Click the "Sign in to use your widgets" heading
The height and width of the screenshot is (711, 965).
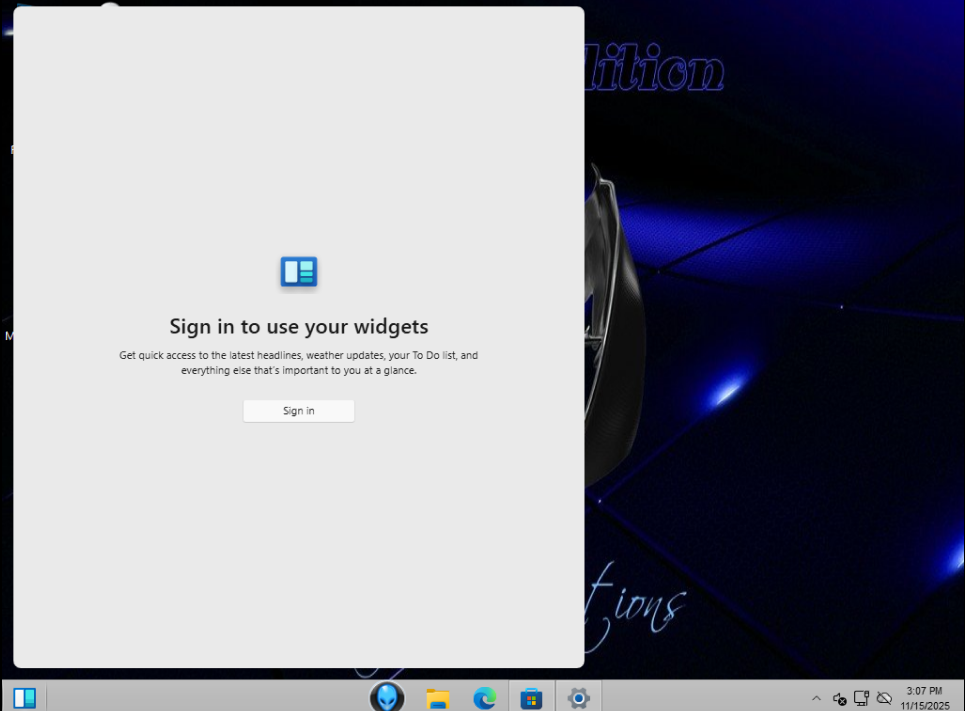coord(298,326)
